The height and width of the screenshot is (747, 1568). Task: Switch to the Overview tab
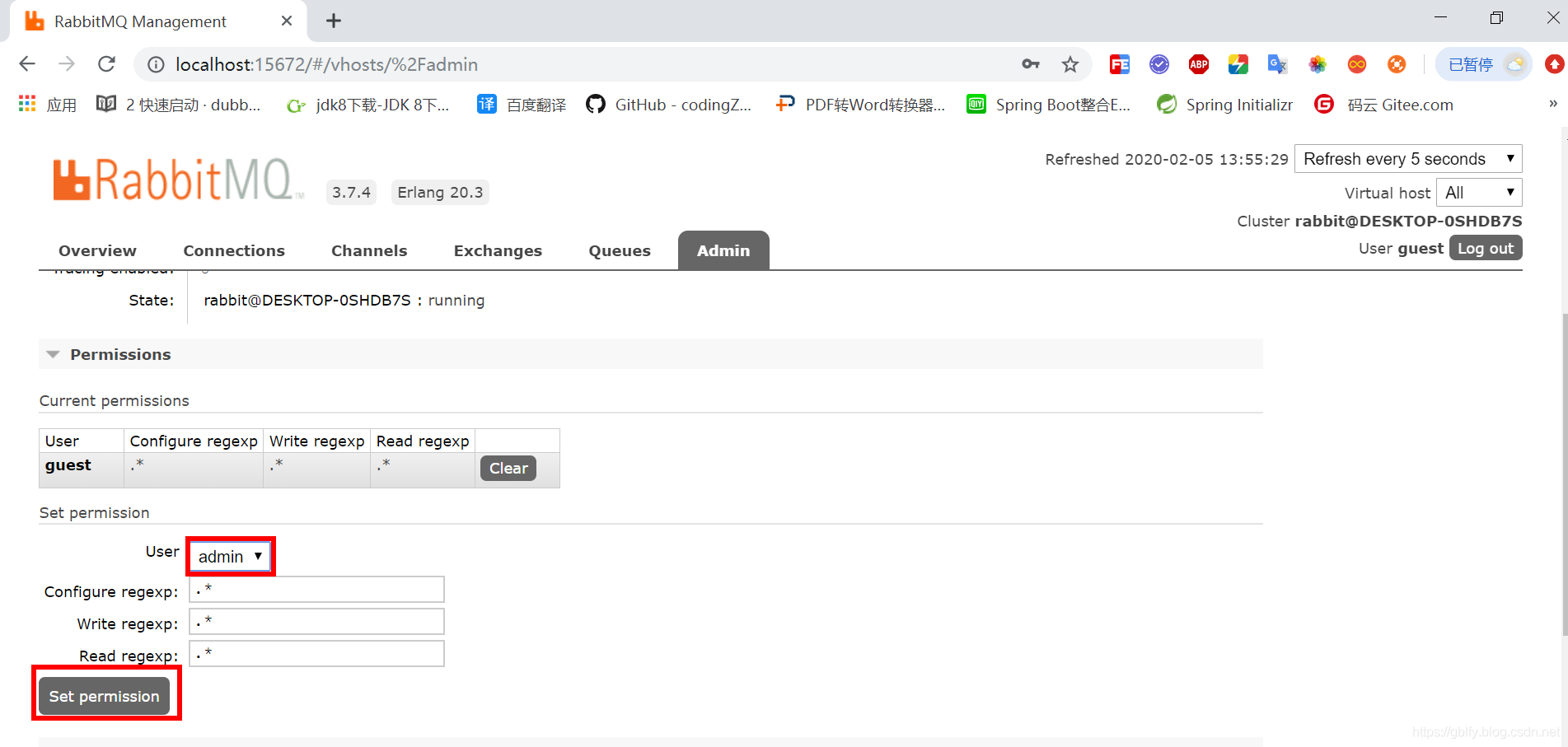(x=97, y=250)
